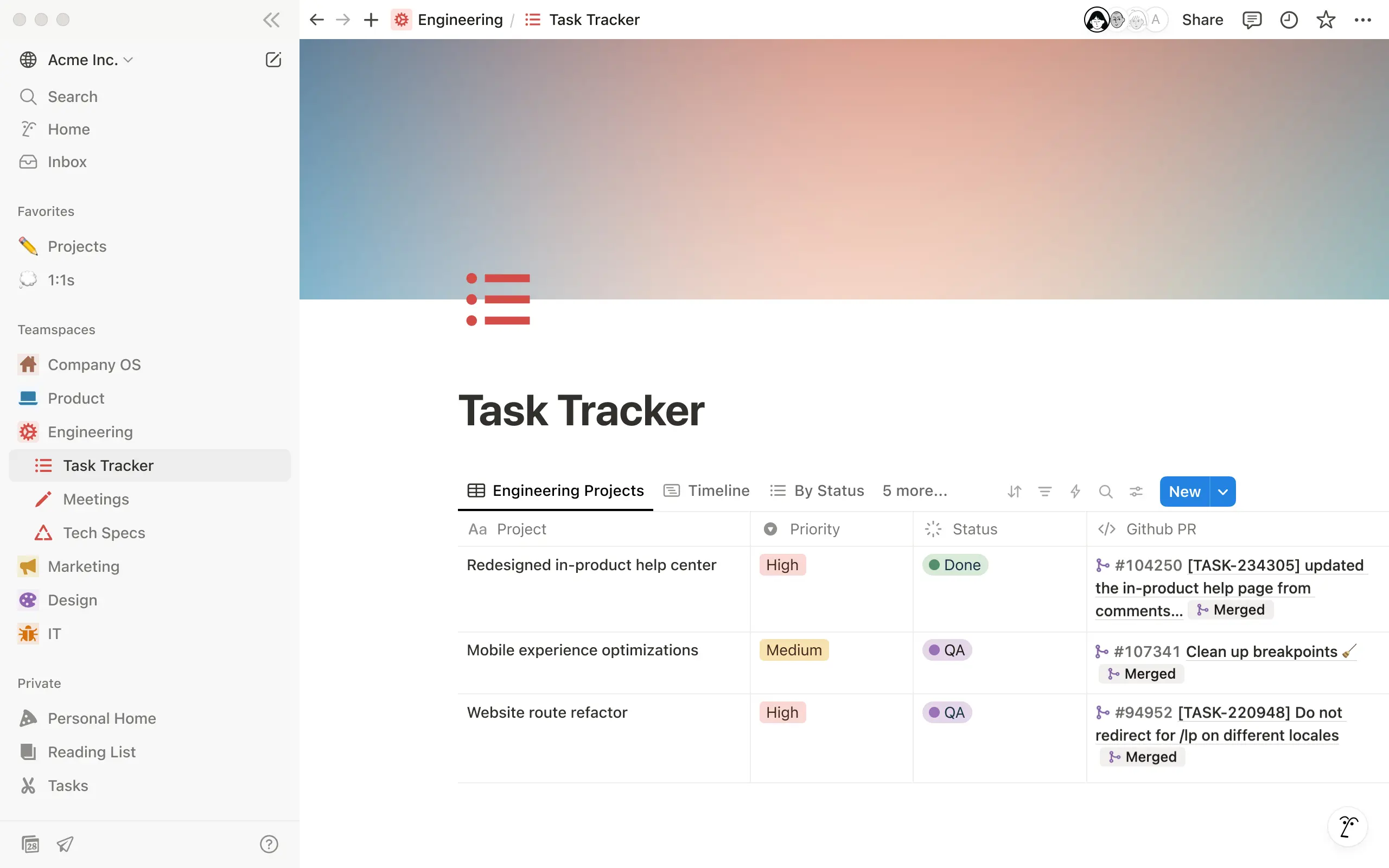The width and height of the screenshot is (1389, 868).
Task: Open the New button dropdown arrow
Action: click(x=1222, y=492)
